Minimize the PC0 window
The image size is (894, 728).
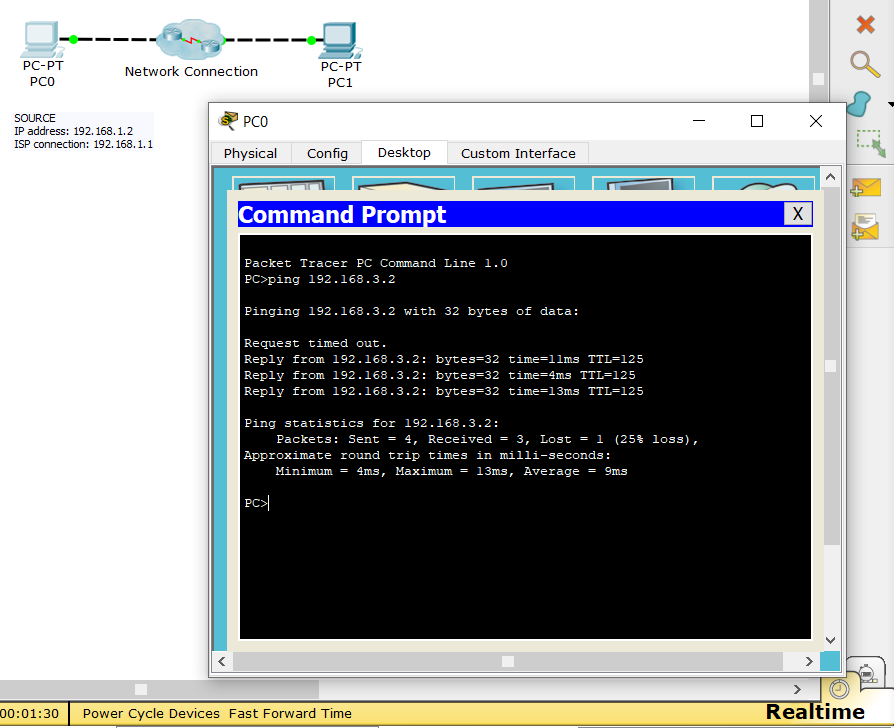pos(699,121)
